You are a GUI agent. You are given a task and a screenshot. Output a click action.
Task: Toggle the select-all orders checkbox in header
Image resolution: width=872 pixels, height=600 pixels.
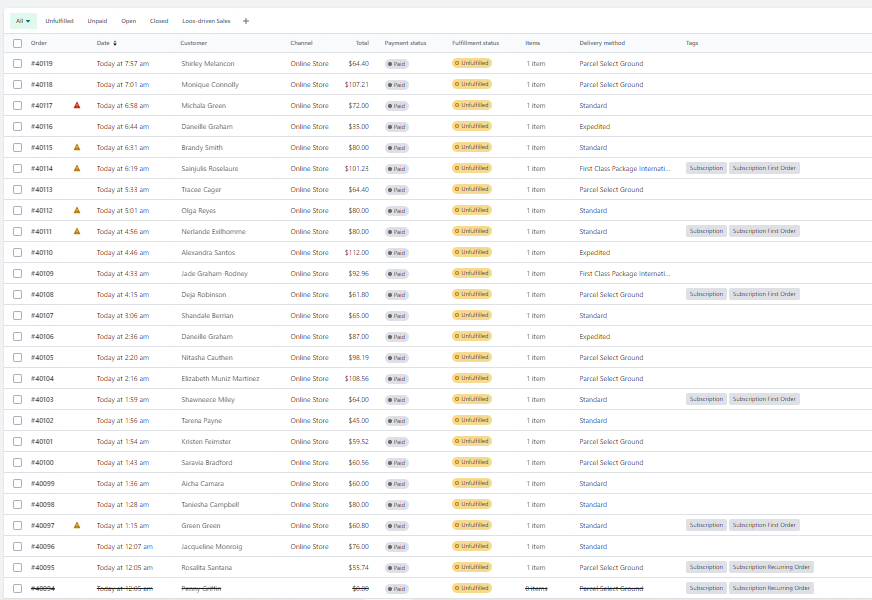pyautogui.click(x=18, y=43)
